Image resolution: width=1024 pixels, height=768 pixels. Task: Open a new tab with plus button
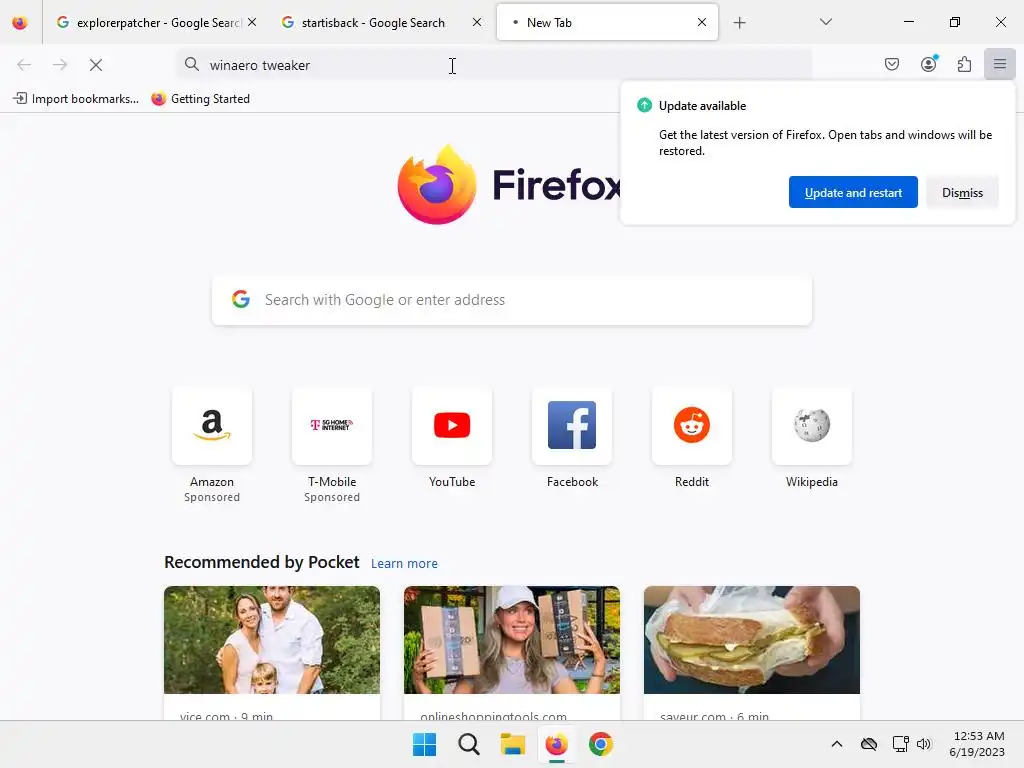739,23
